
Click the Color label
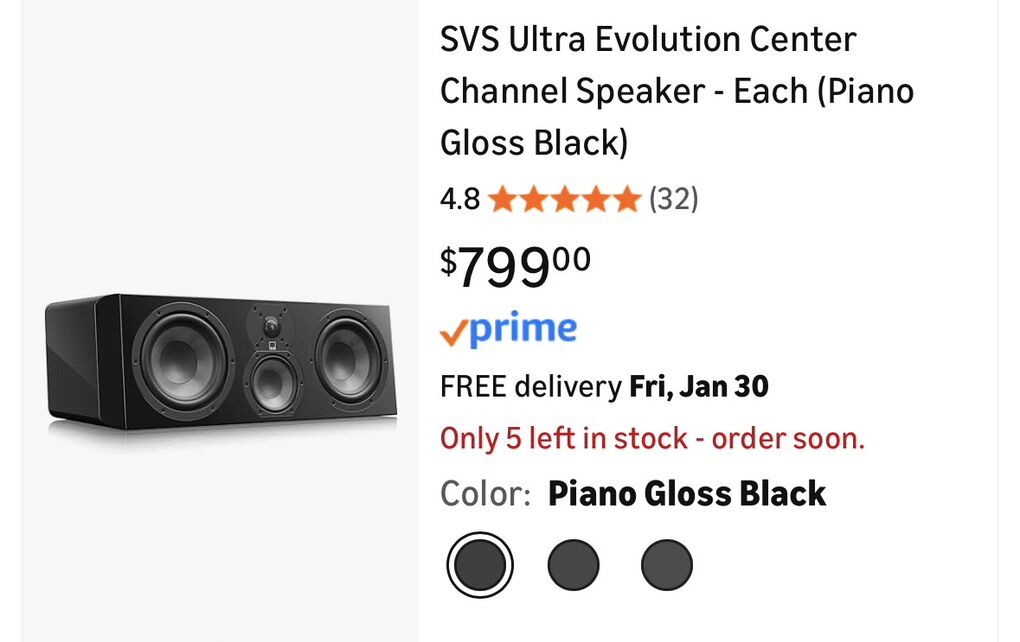pos(485,494)
